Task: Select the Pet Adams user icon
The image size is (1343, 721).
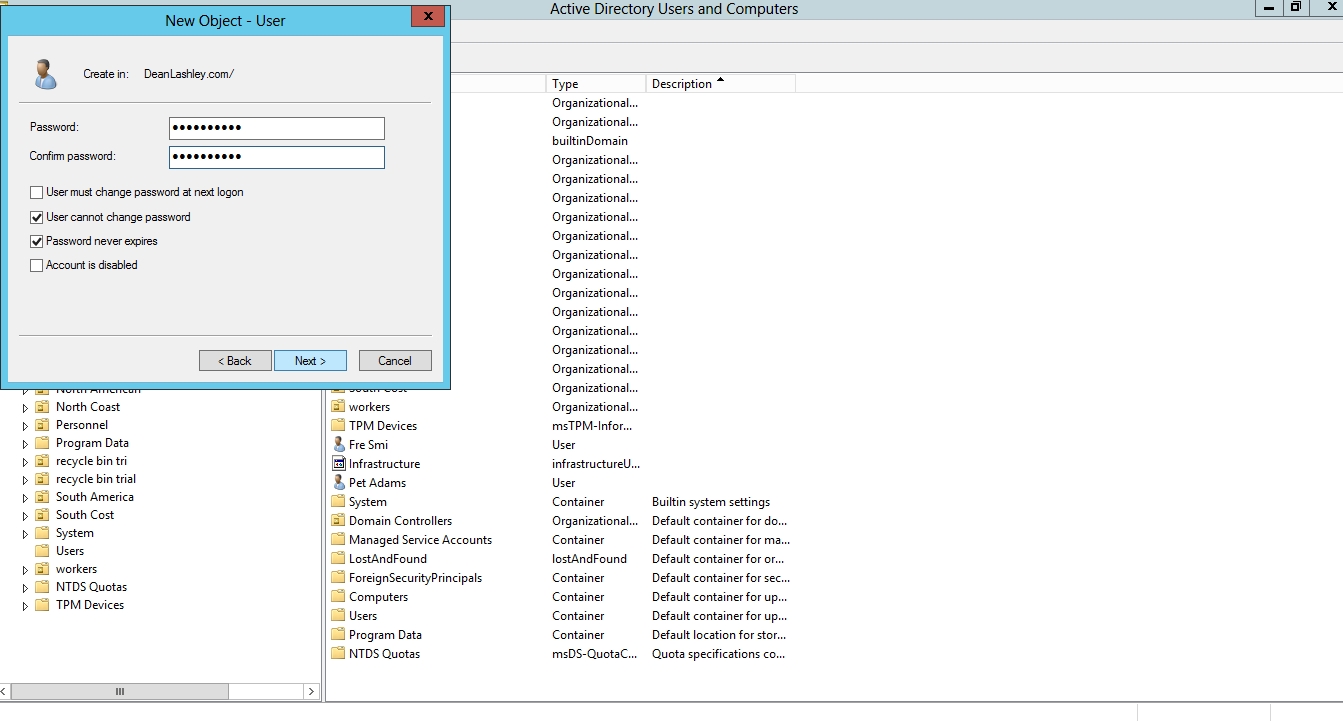Action: [x=338, y=483]
